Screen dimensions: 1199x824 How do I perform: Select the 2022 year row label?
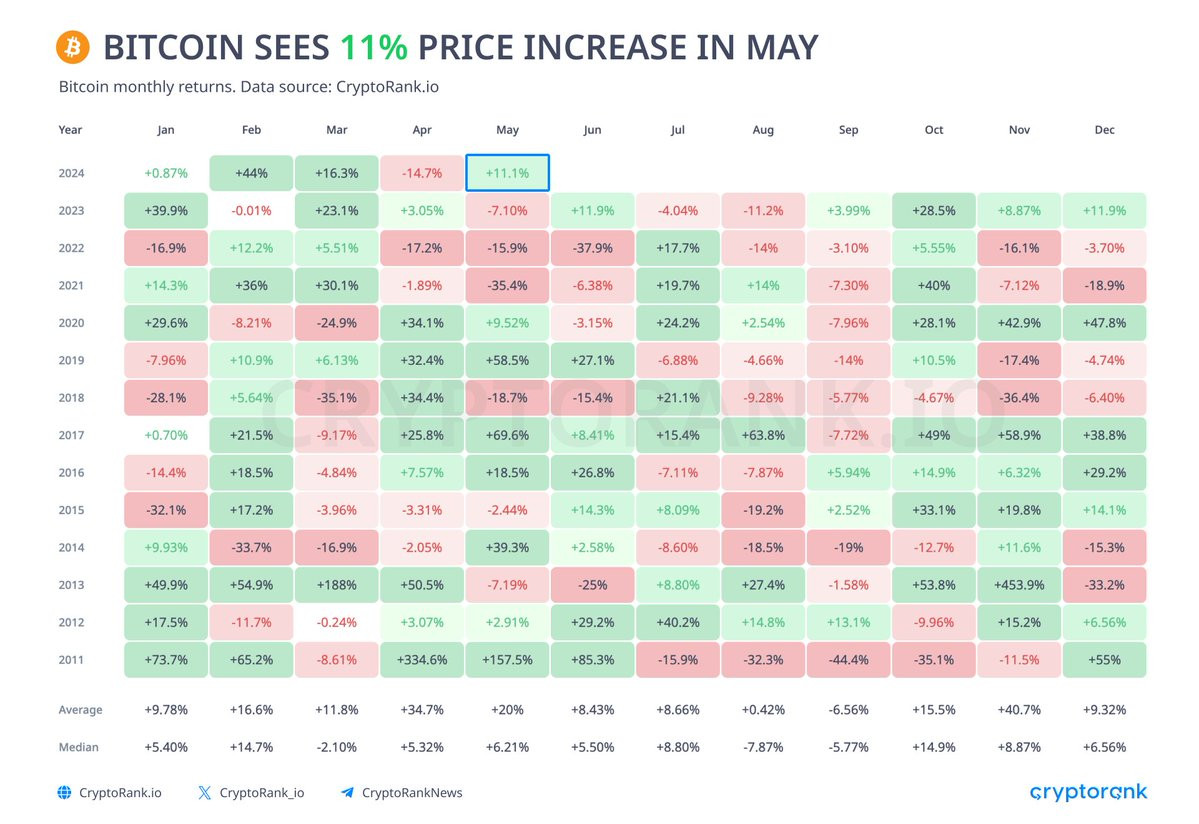[71, 248]
